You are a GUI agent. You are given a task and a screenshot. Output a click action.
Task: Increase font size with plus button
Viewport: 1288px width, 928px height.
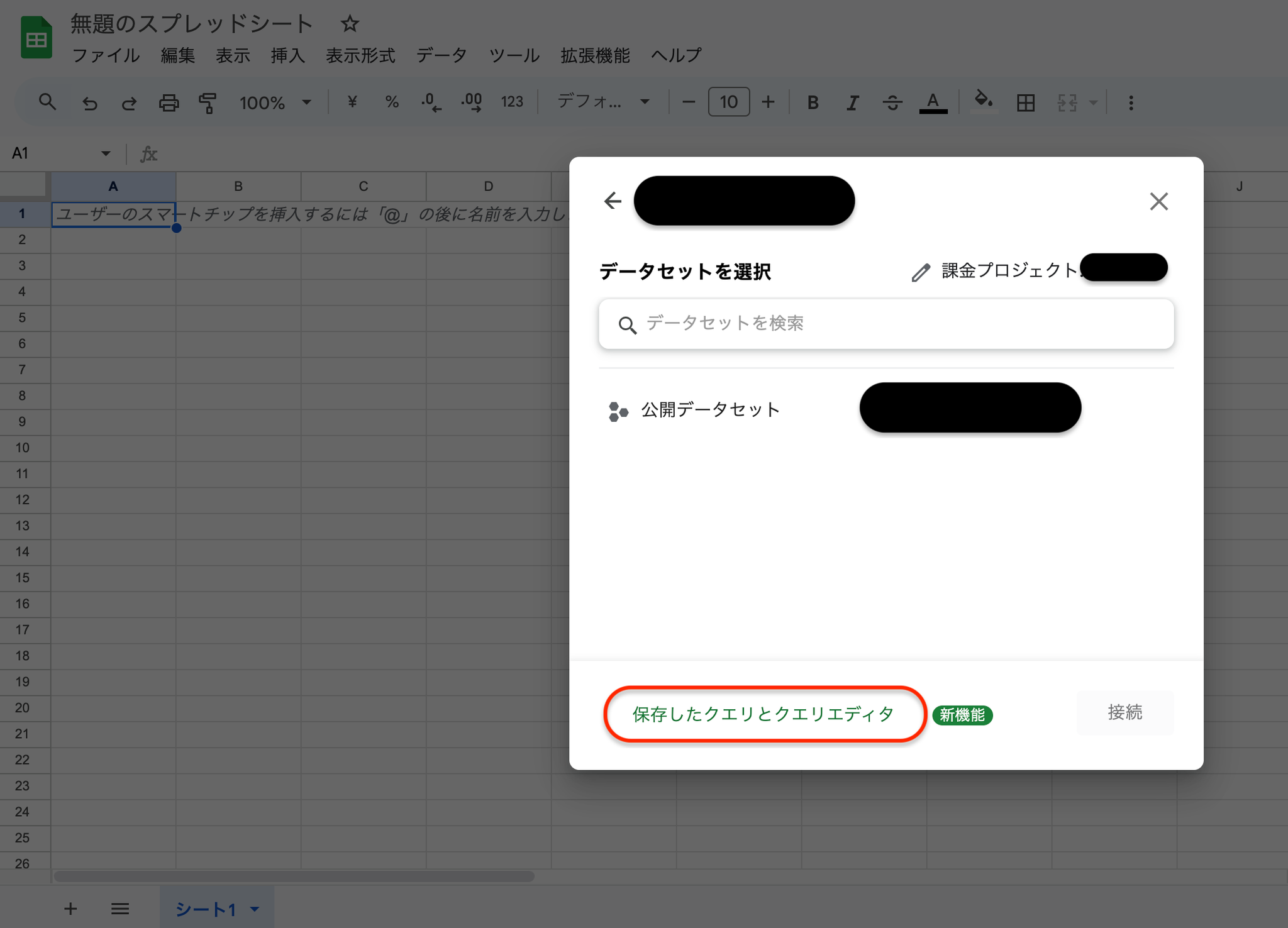point(768,102)
